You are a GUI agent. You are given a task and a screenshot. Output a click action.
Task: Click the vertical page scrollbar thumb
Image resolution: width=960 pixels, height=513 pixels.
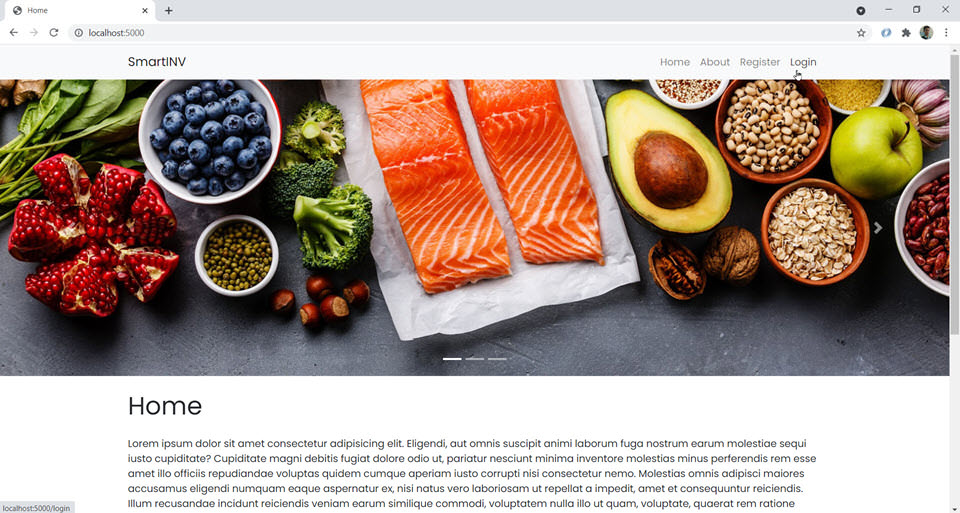click(954, 194)
